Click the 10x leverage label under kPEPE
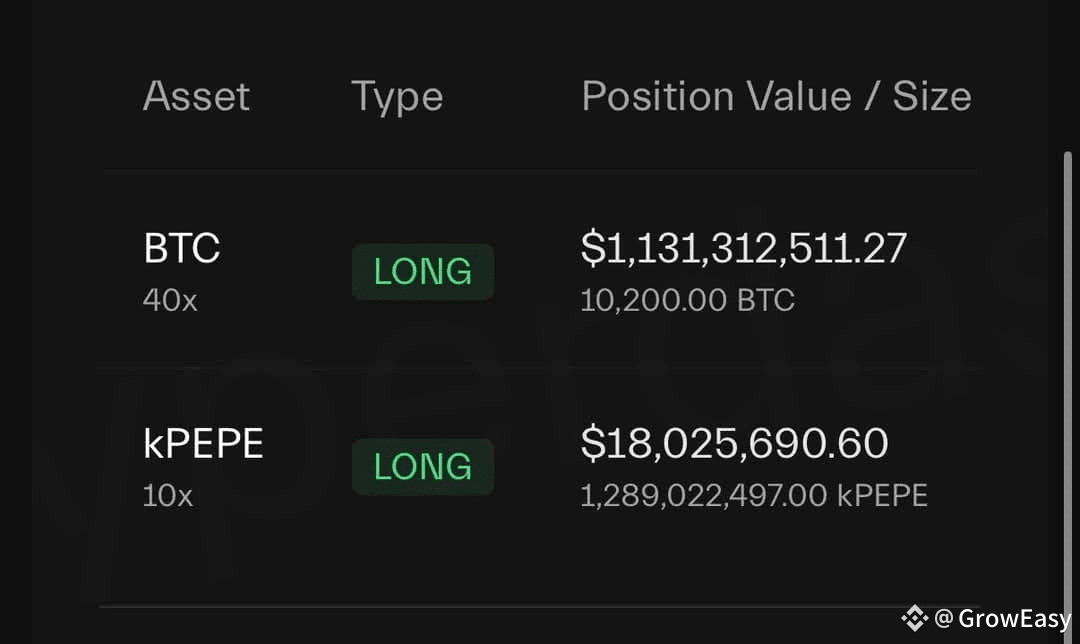Image resolution: width=1080 pixels, height=644 pixels. (x=168, y=495)
